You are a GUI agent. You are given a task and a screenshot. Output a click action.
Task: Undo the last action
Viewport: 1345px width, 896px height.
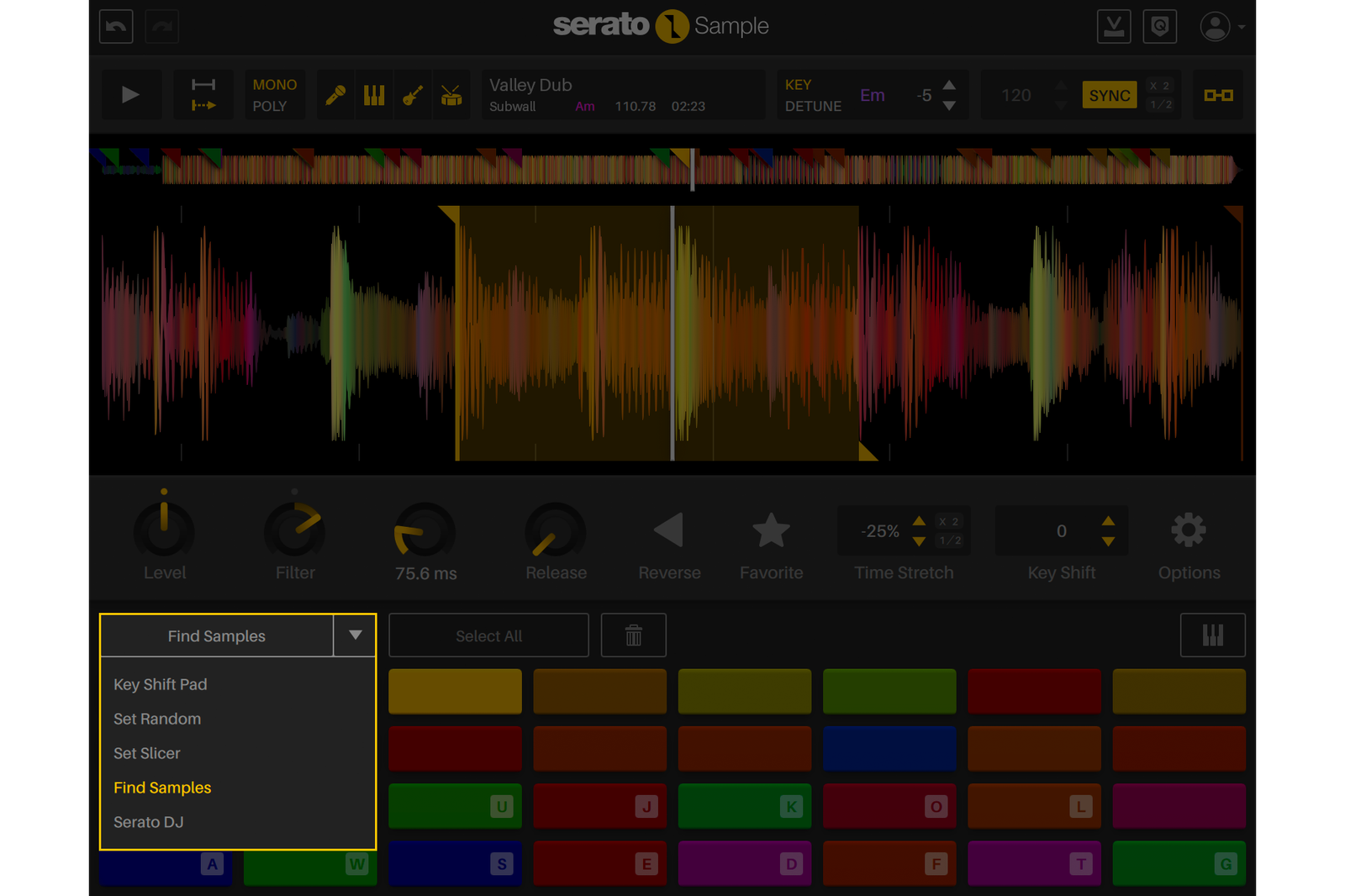pyautogui.click(x=115, y=26)
